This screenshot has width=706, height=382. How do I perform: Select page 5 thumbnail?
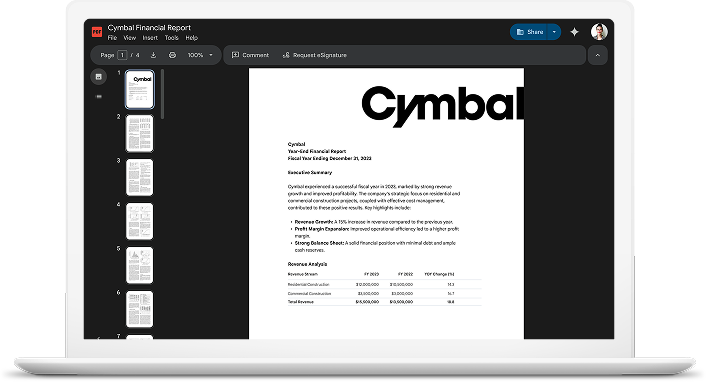coord(140,265)
